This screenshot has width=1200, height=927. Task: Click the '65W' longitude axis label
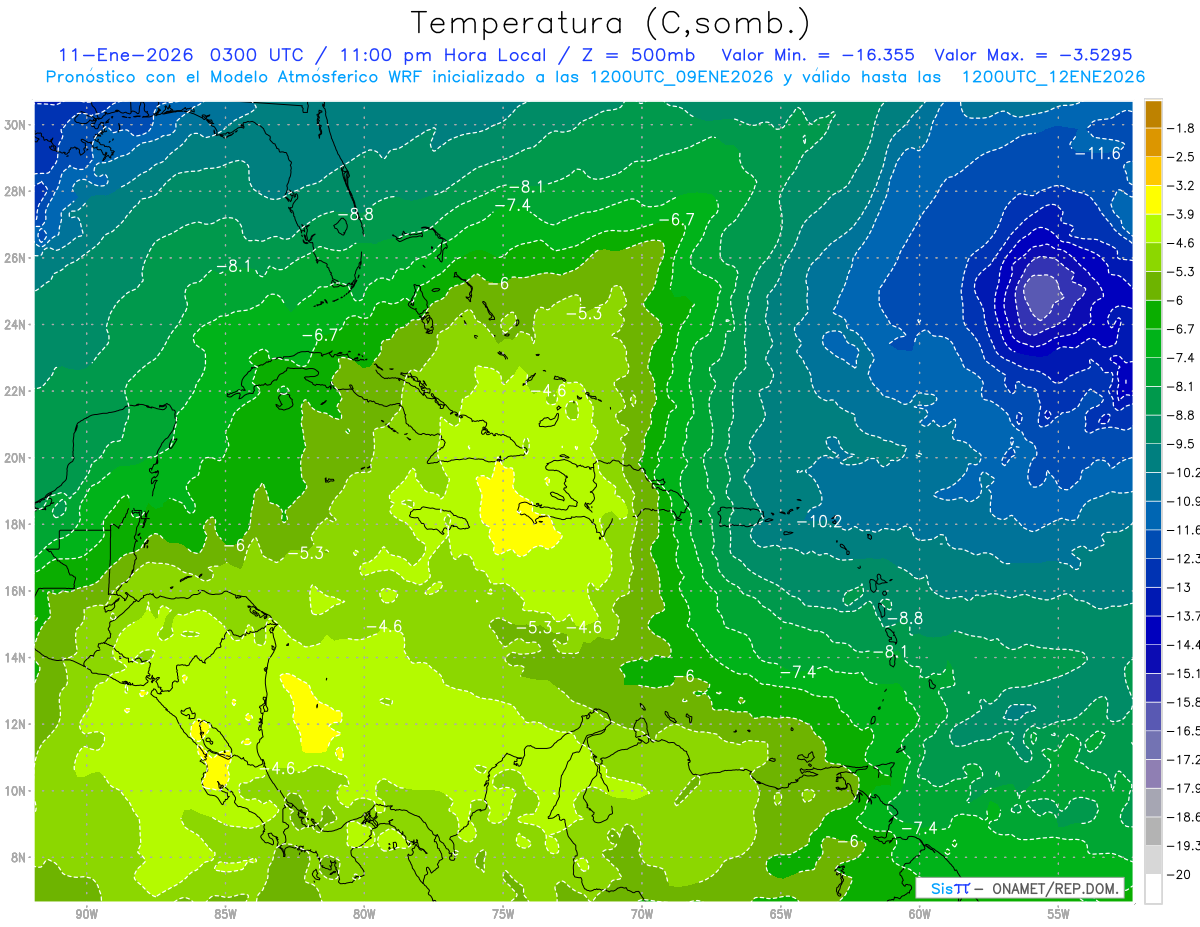coord(781,914)
